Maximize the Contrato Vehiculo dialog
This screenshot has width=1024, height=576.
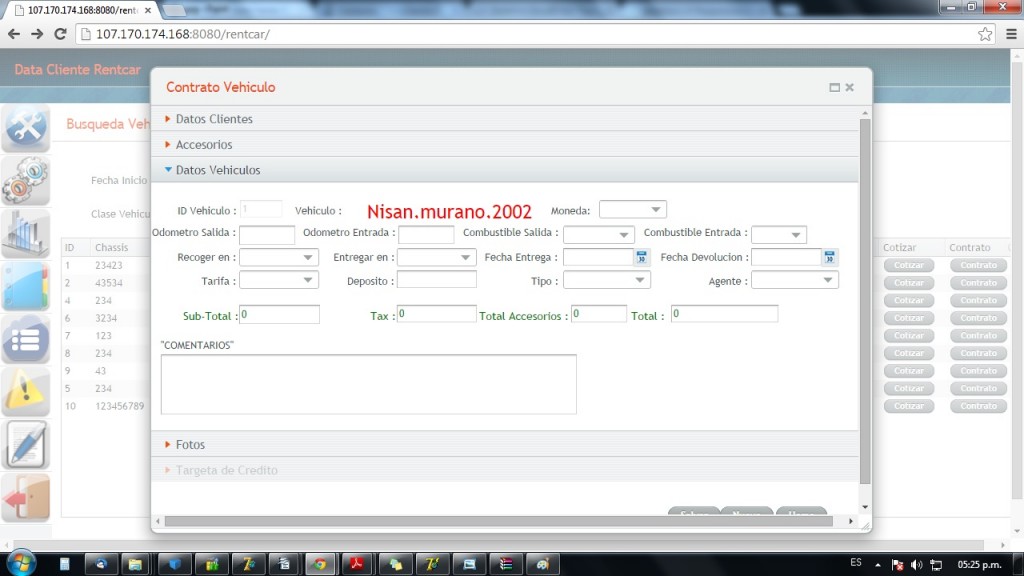click(835, 88)
